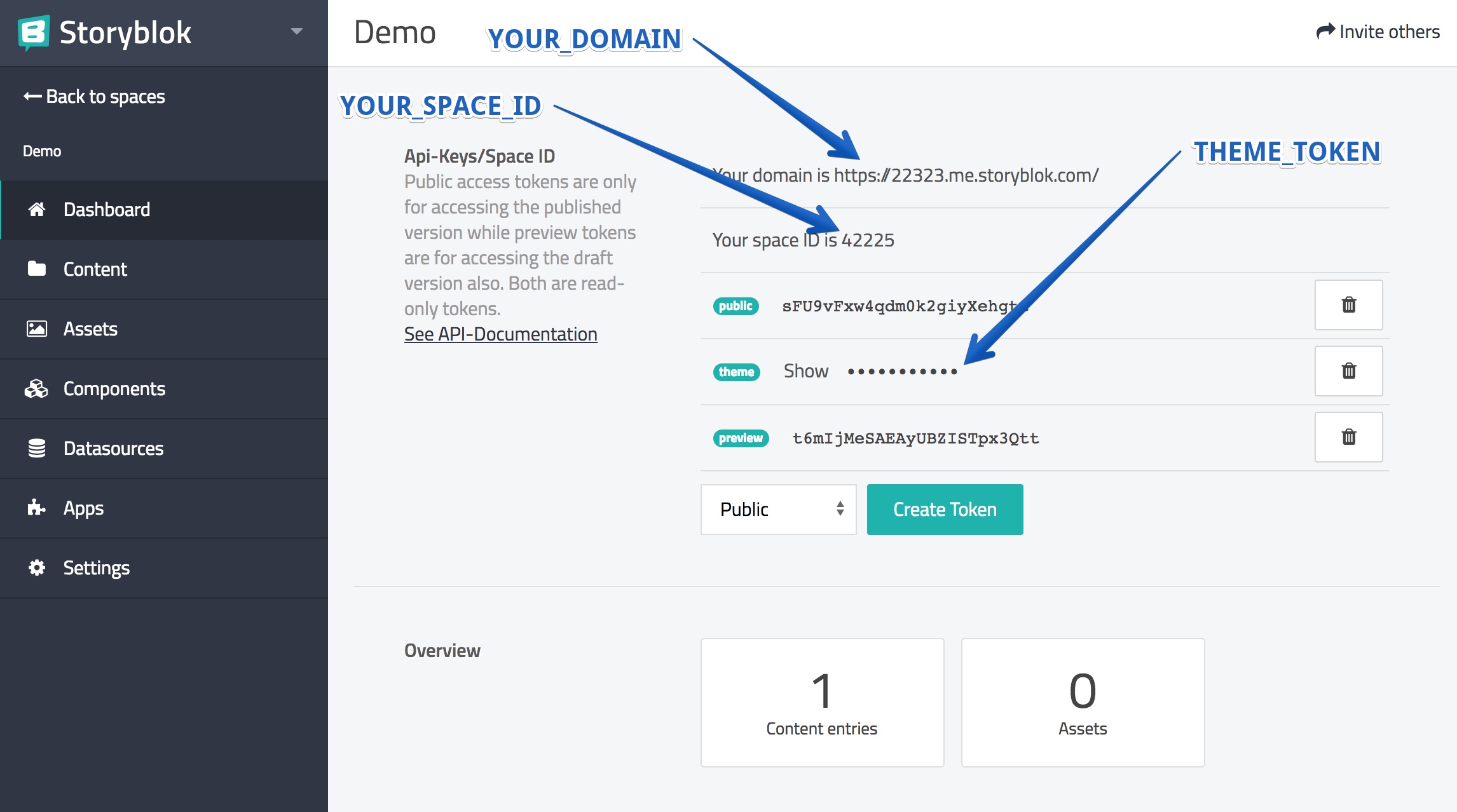Open the Content entries overview card
Viewport: 1457px width, 812px height.
pyautogui.click(x=822, y=702)
